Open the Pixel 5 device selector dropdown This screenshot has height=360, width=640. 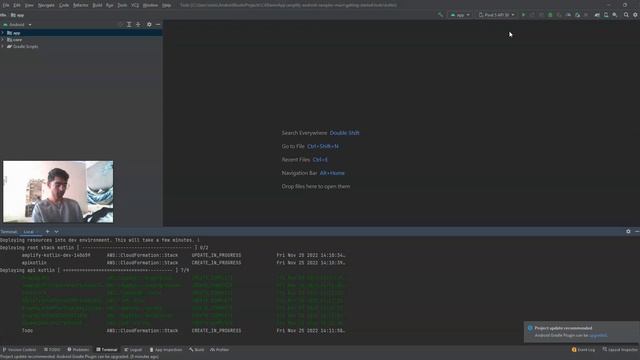tap(496, 15)
